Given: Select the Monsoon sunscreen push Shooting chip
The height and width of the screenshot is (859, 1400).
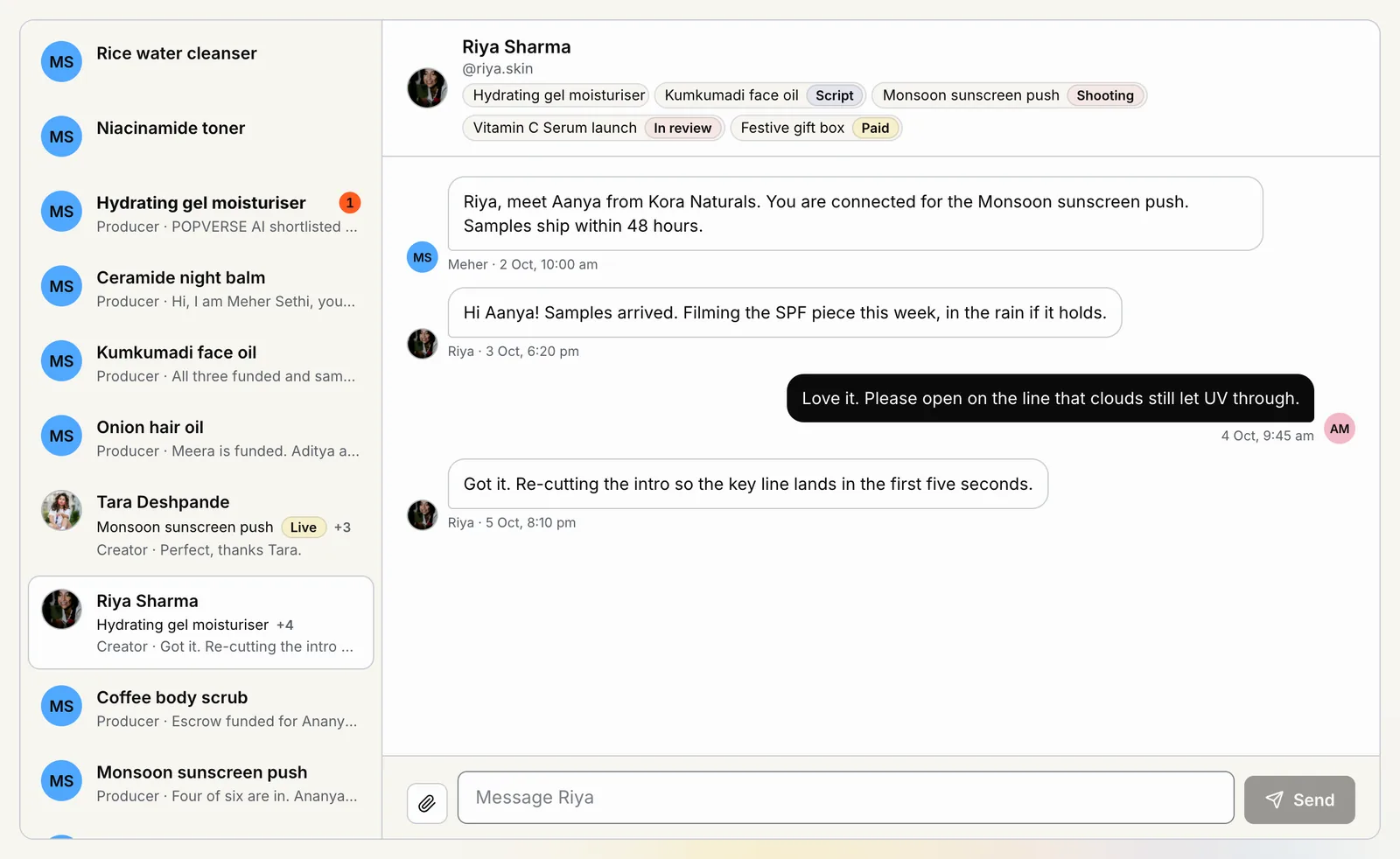Looking at the screenshot, I should 1009,95.
